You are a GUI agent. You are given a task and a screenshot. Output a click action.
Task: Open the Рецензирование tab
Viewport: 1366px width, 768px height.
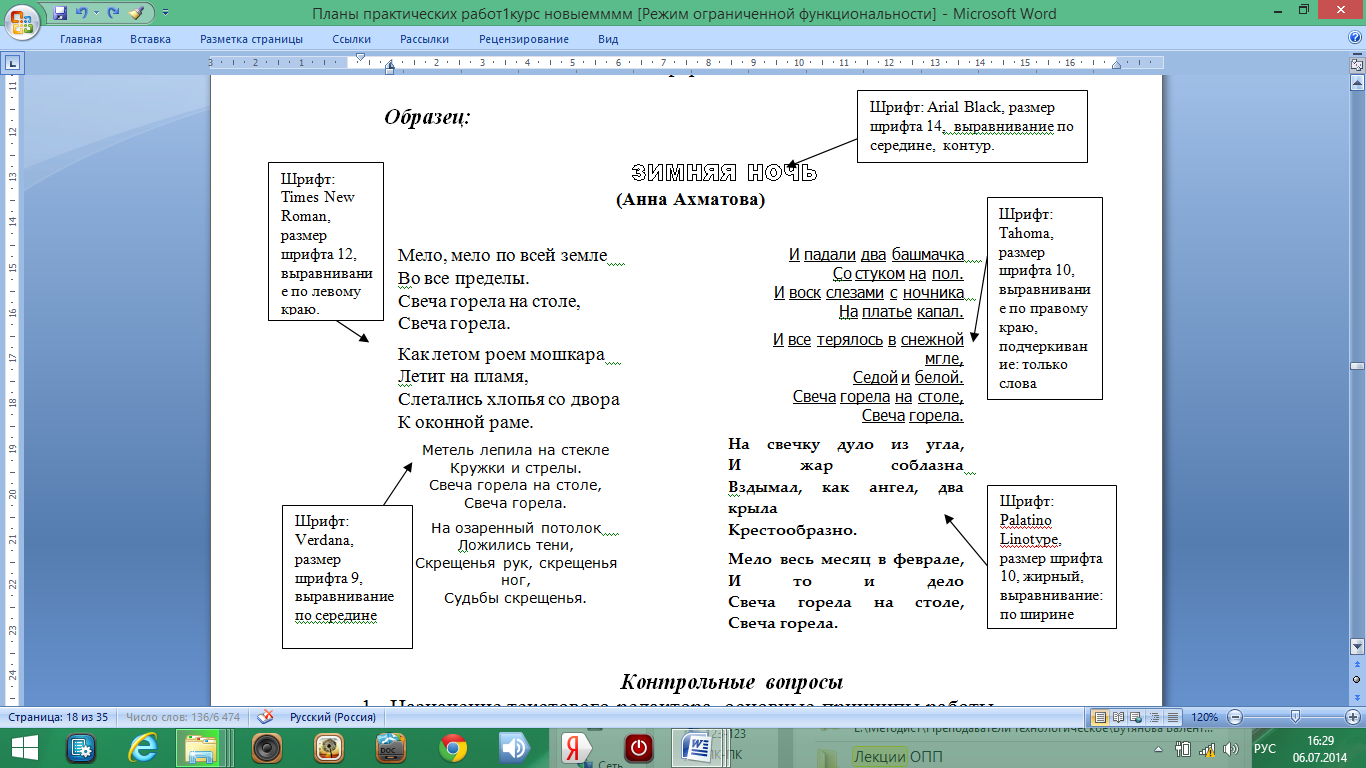pos(524,39)
